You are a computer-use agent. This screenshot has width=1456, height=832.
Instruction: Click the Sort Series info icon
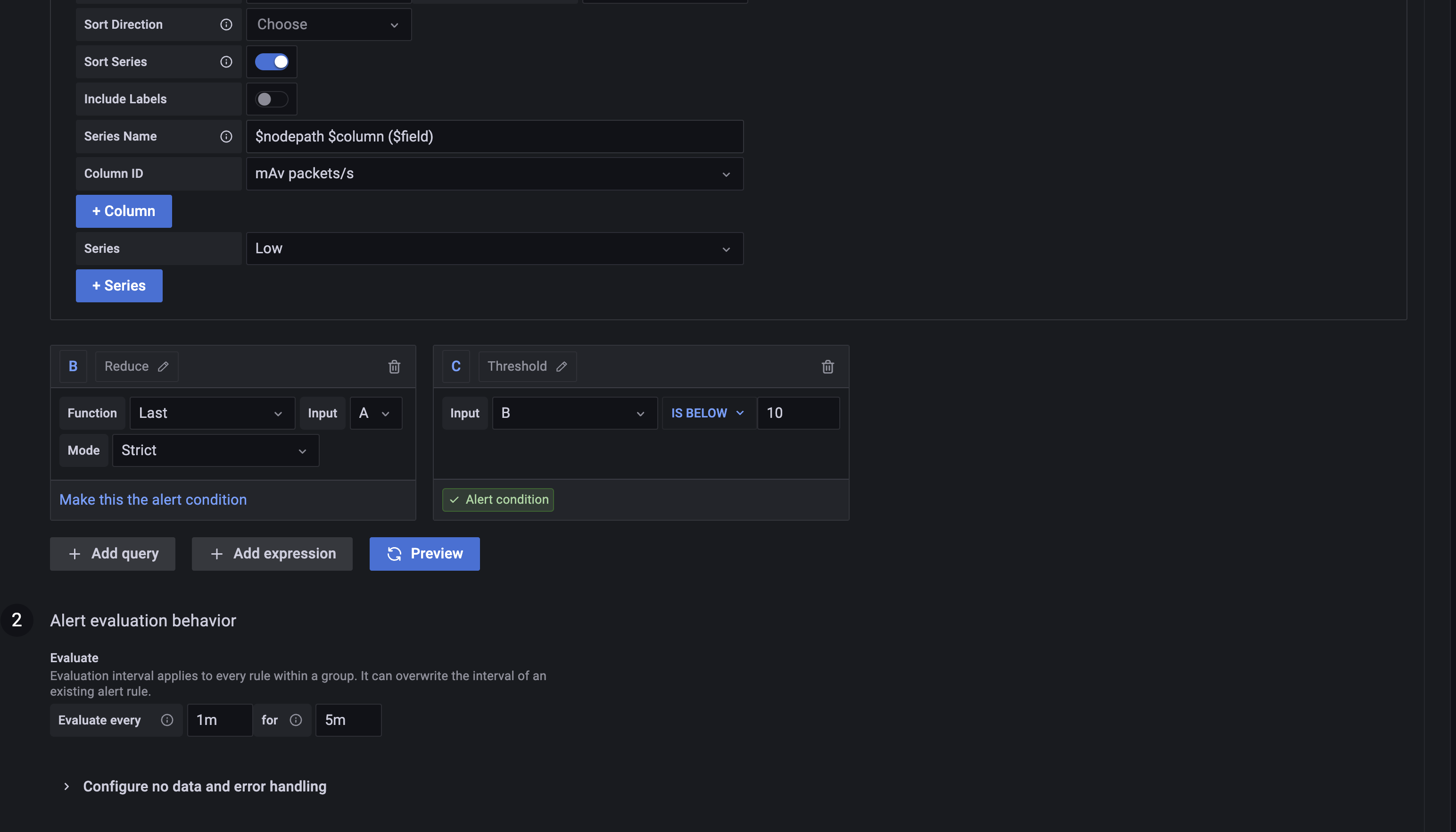(226, 62)
